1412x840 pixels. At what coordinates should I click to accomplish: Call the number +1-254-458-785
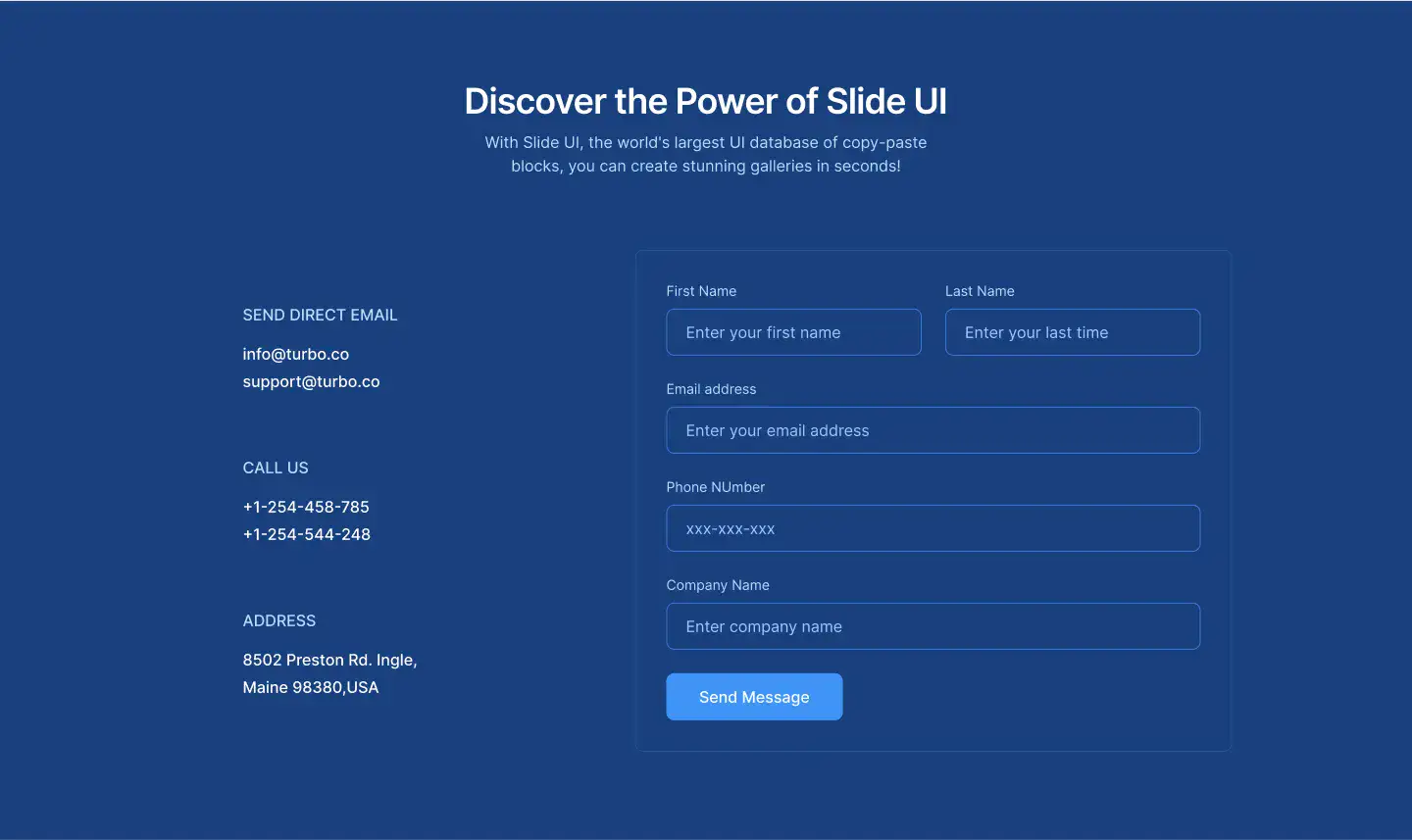[306, 507]
